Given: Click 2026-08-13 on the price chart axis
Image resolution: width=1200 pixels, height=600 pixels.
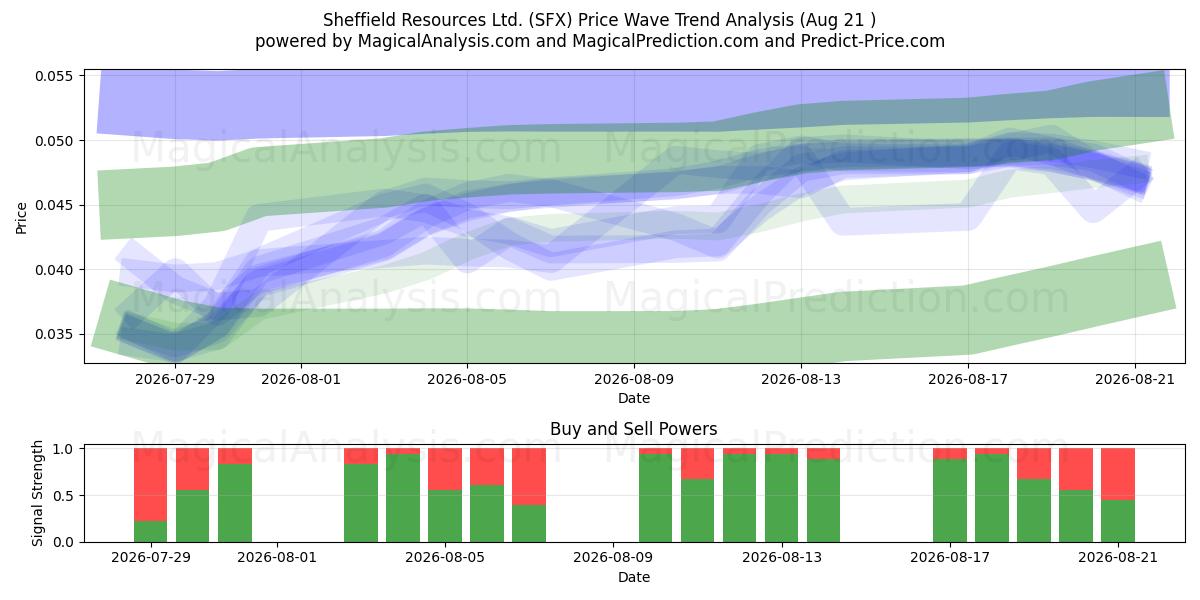Looking at the screenshot, I should [801, 380].
